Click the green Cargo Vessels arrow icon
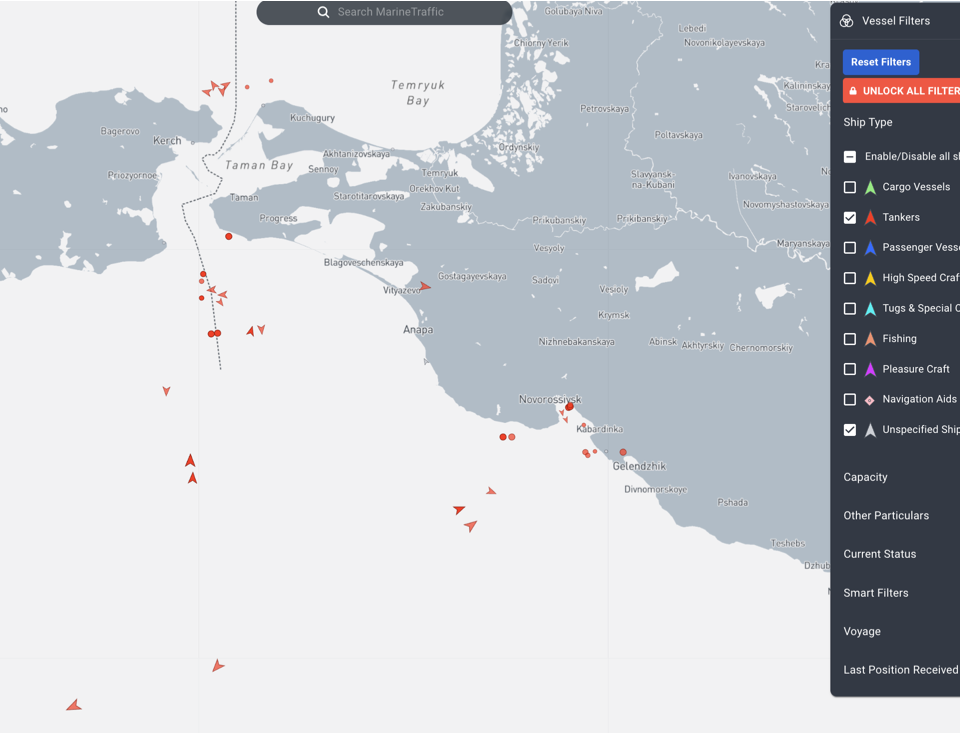960x733 pixels. tap(870, 188)
